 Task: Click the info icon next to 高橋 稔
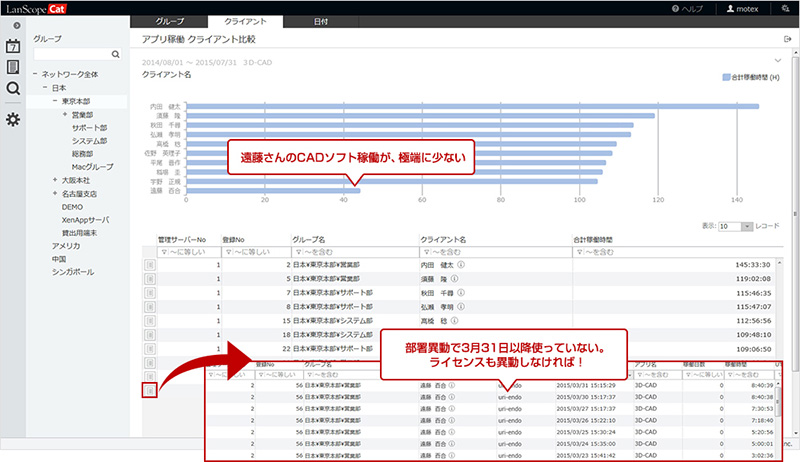(x=455, y=321)
